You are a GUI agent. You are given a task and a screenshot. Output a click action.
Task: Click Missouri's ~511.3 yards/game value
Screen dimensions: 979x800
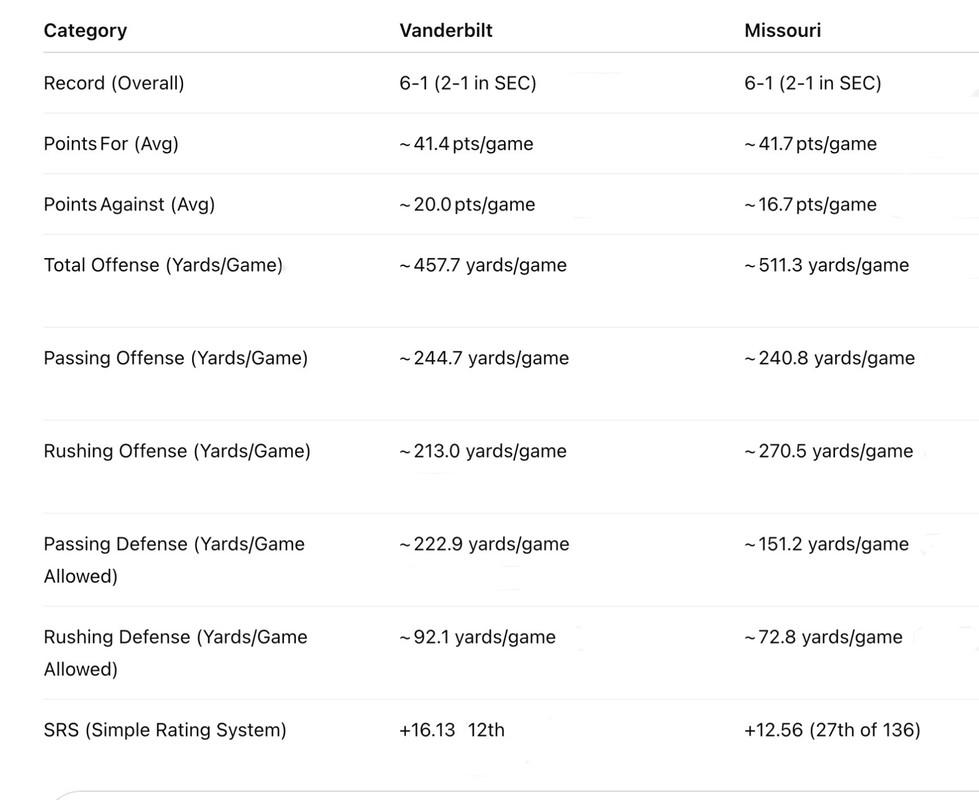[x=826, y=265]
